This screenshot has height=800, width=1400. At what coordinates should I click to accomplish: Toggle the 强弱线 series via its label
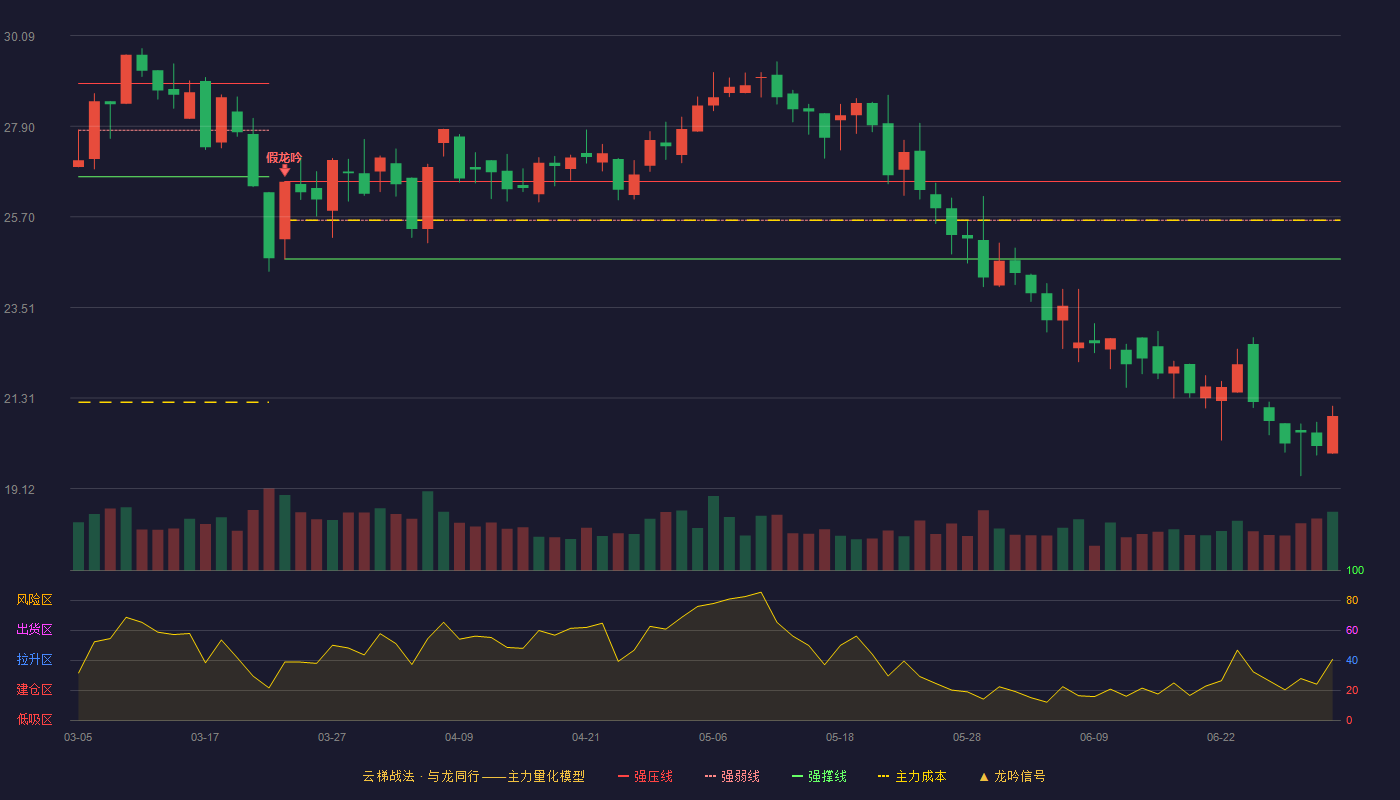pos(740,776)
